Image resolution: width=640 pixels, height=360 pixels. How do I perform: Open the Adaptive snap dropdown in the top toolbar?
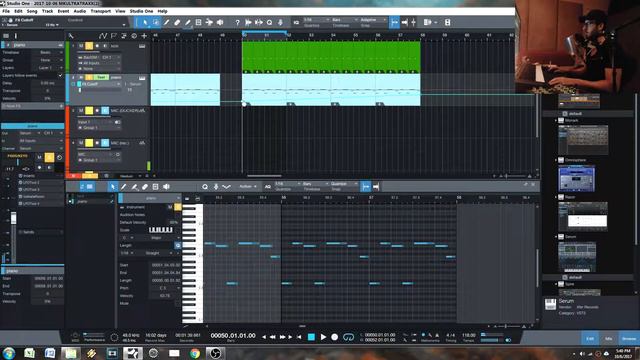pos(373,20)
